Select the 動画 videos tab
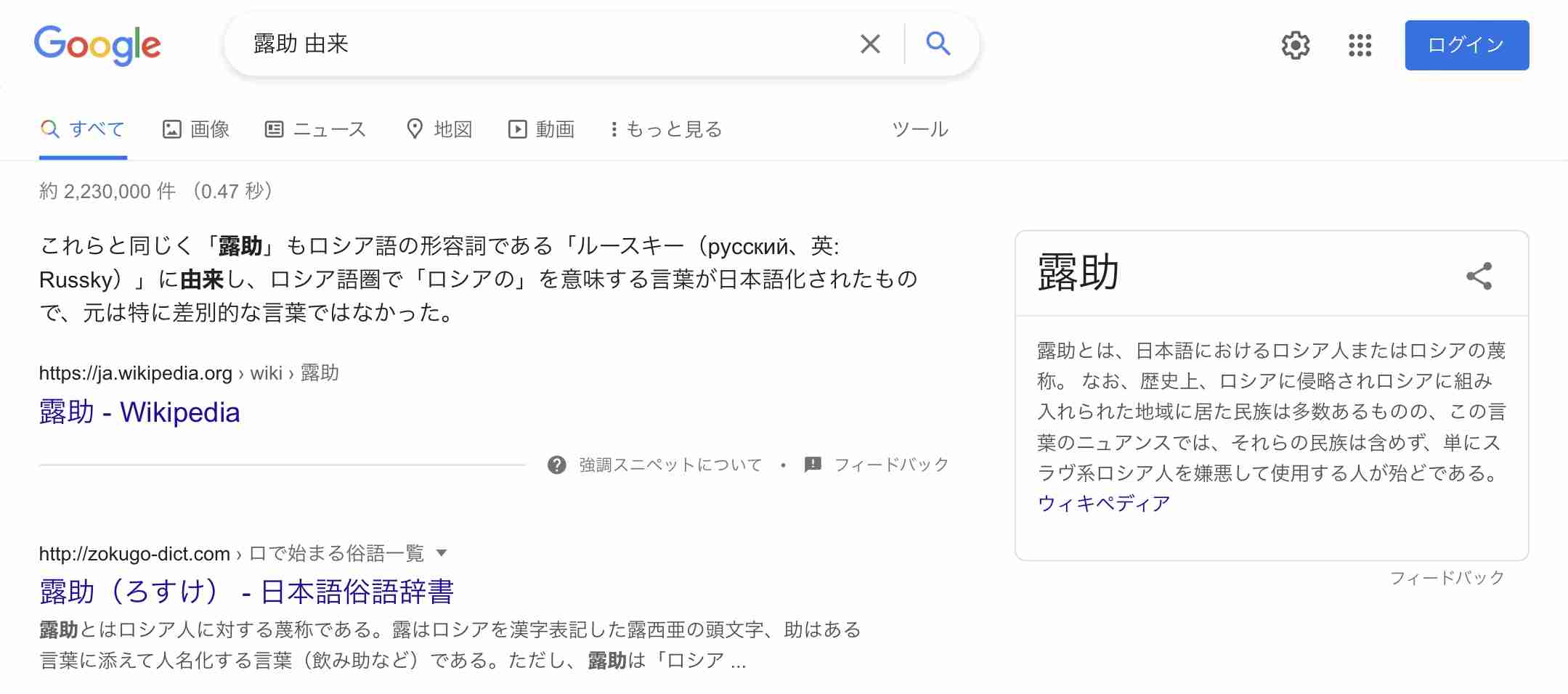This screenshot has width=1568, height=694. 542,129
